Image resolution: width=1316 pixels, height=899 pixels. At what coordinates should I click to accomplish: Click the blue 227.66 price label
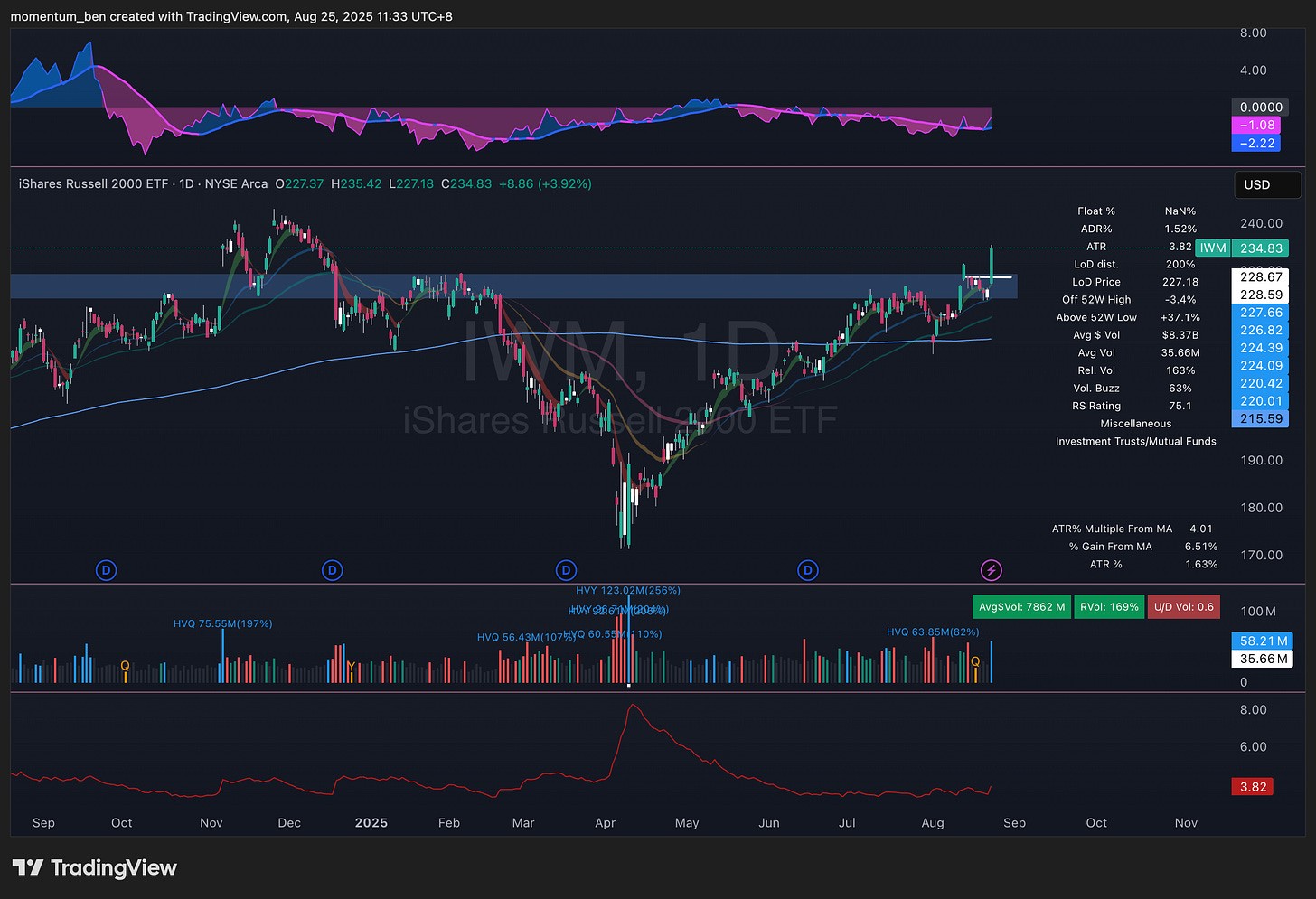[1261, 313]
